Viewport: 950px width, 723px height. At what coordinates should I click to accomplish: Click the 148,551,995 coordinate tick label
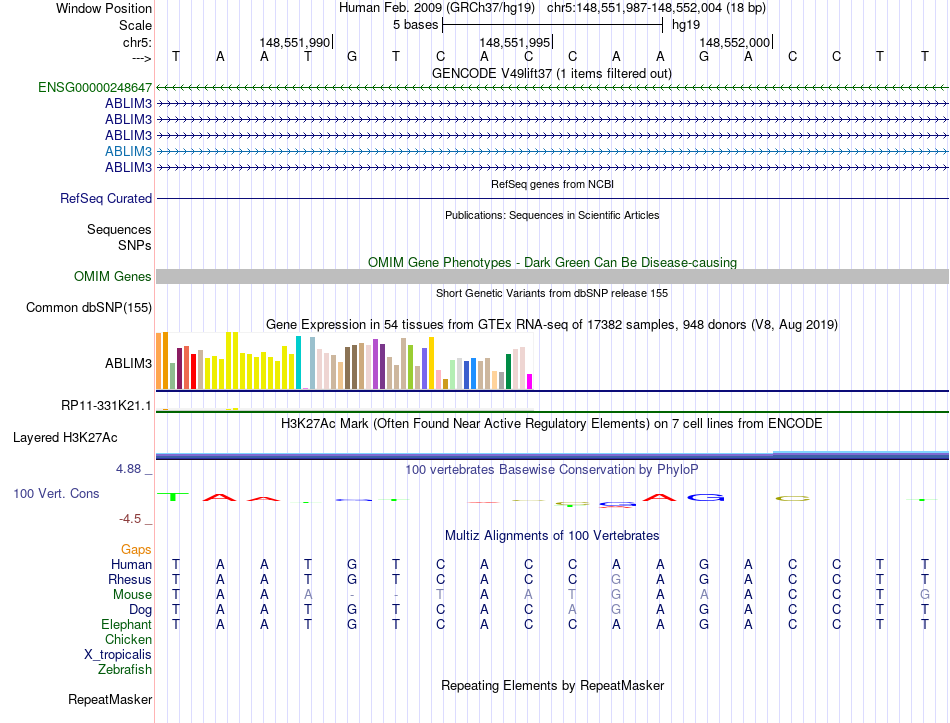514,42
